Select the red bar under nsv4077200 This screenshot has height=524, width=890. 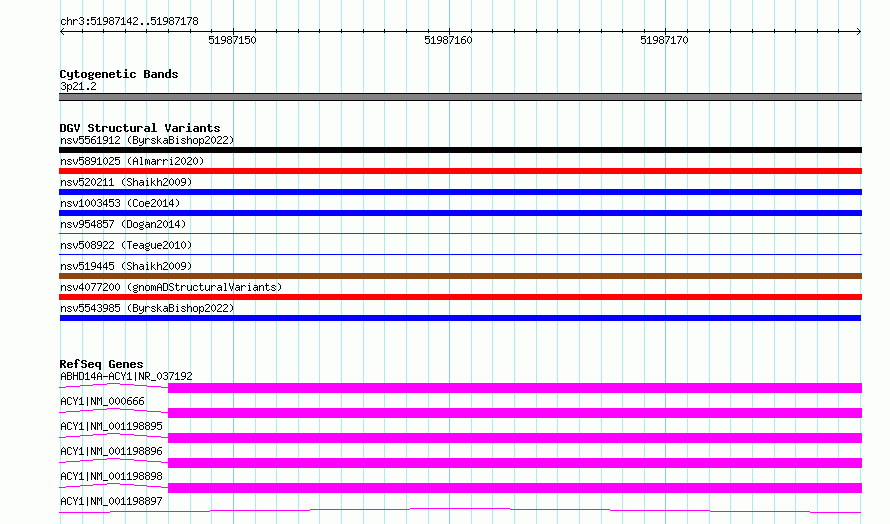point(460,297)
